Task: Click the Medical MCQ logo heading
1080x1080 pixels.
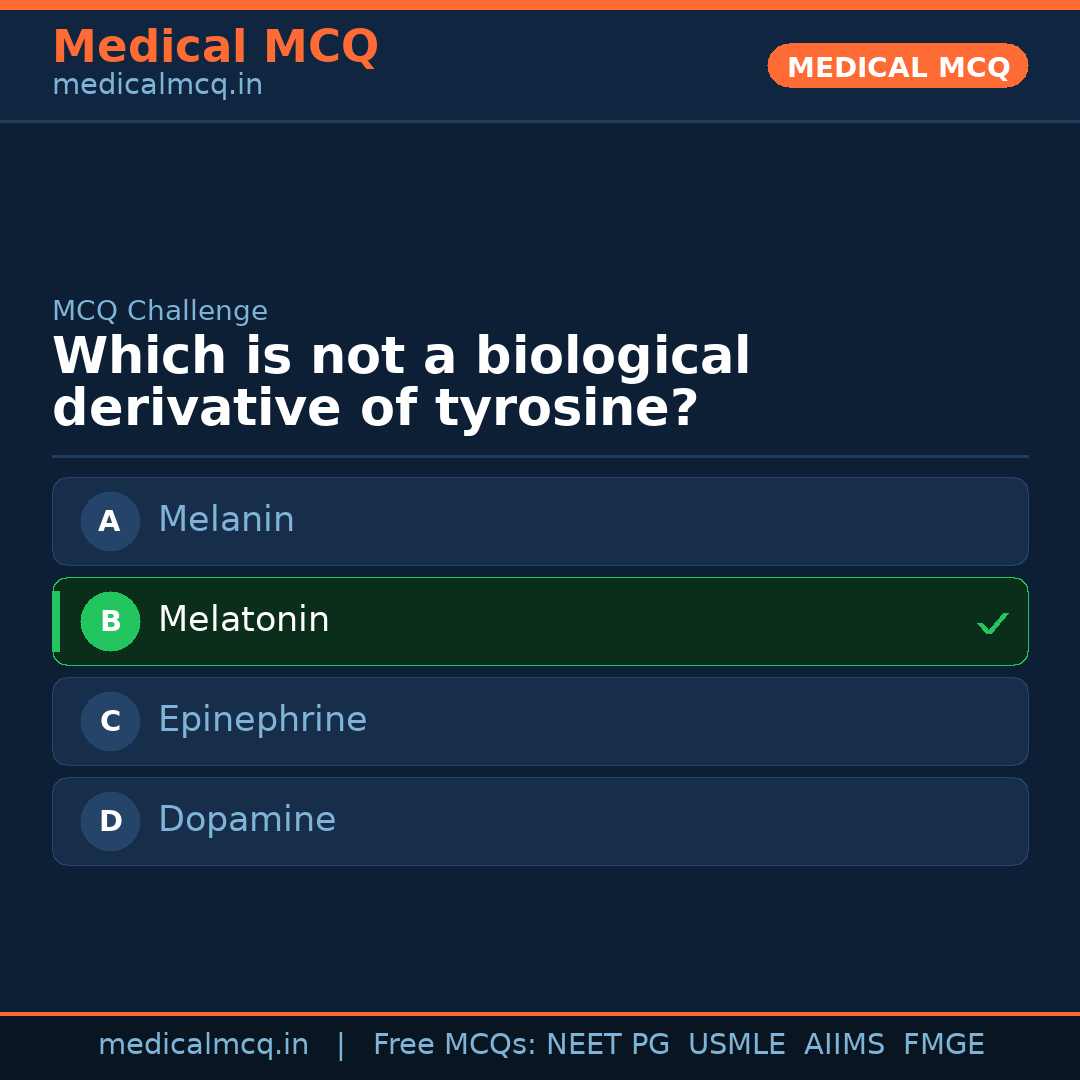Action: pos(215,47)
